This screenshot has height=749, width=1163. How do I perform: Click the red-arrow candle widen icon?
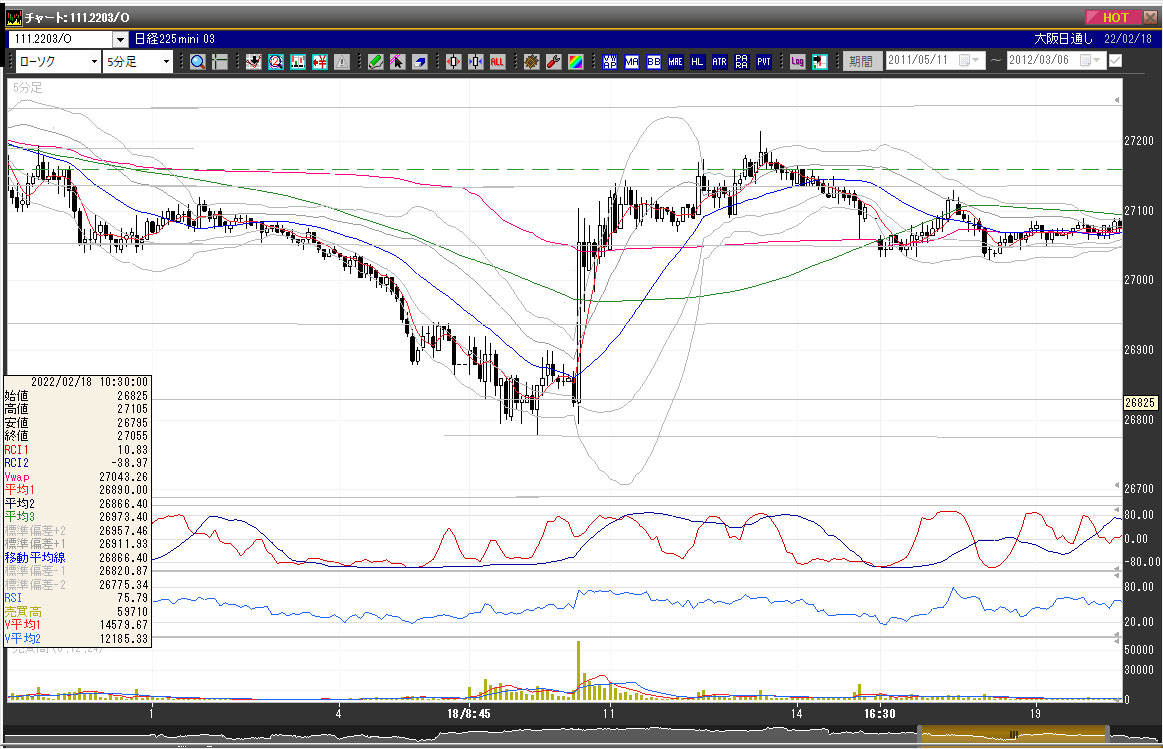pyautogui.click(x=454, y=62)
